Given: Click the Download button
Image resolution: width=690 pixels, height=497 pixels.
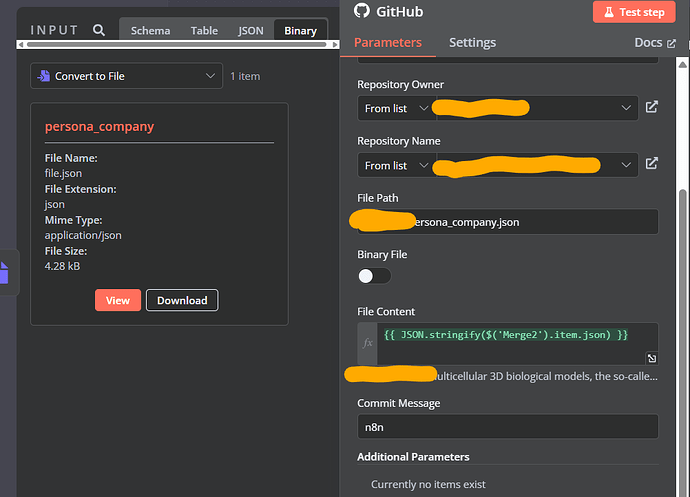Looking at the screenshot, I should (182, 300).
